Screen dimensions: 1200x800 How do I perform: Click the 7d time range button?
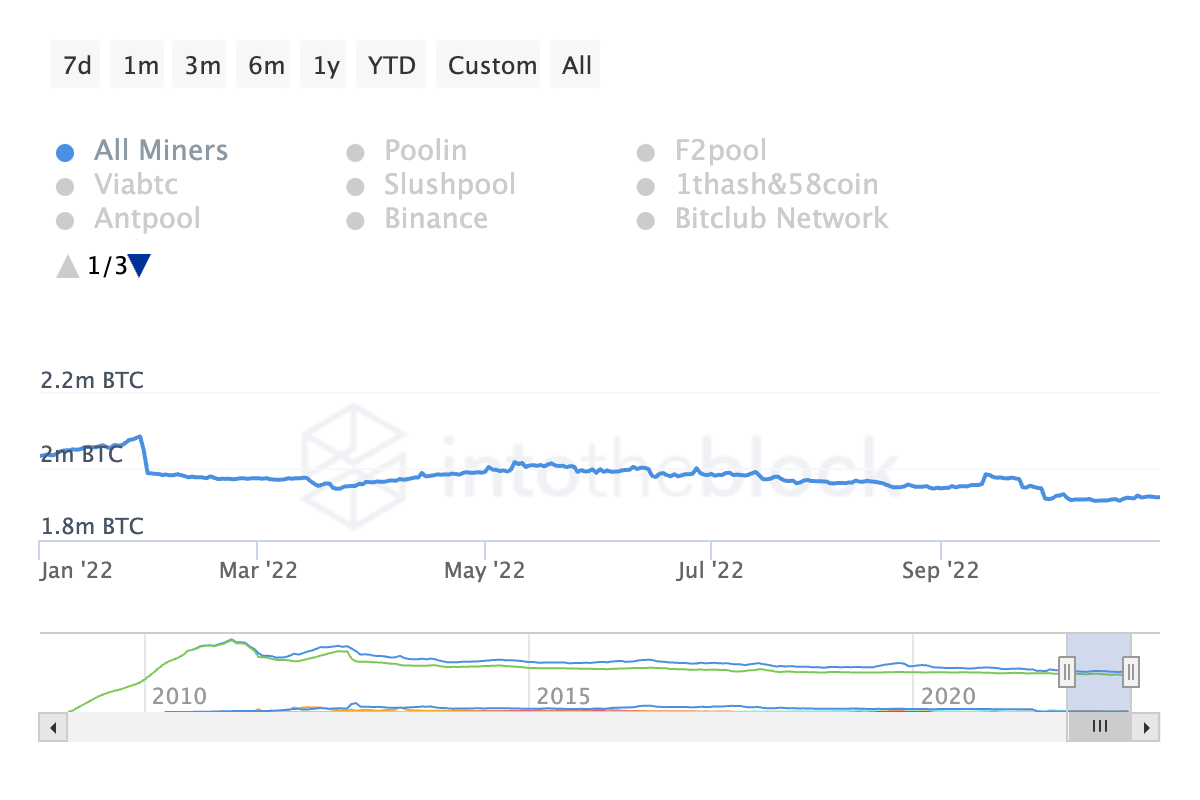[x=74, y=64]
